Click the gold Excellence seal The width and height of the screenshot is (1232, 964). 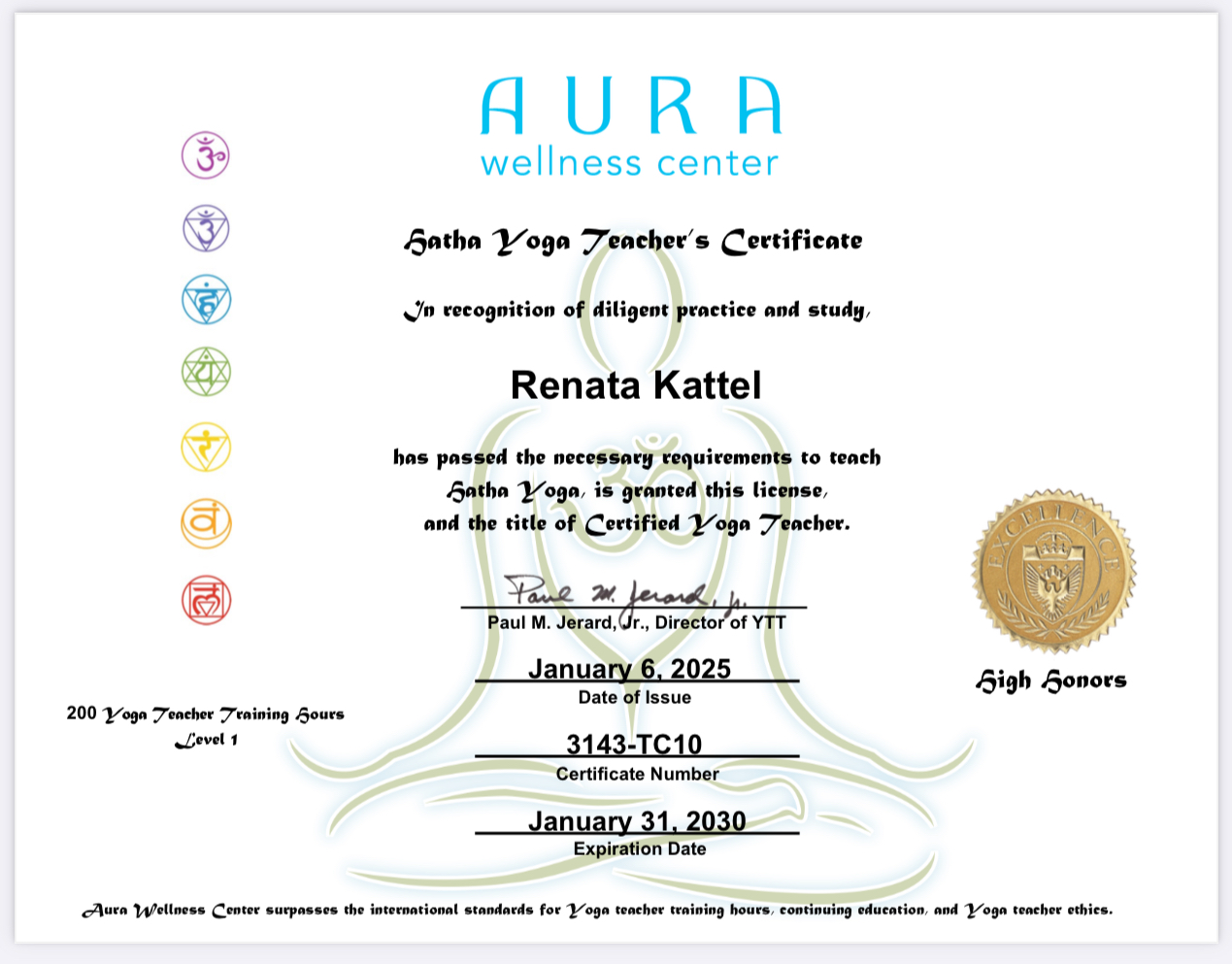point(1053,571)
